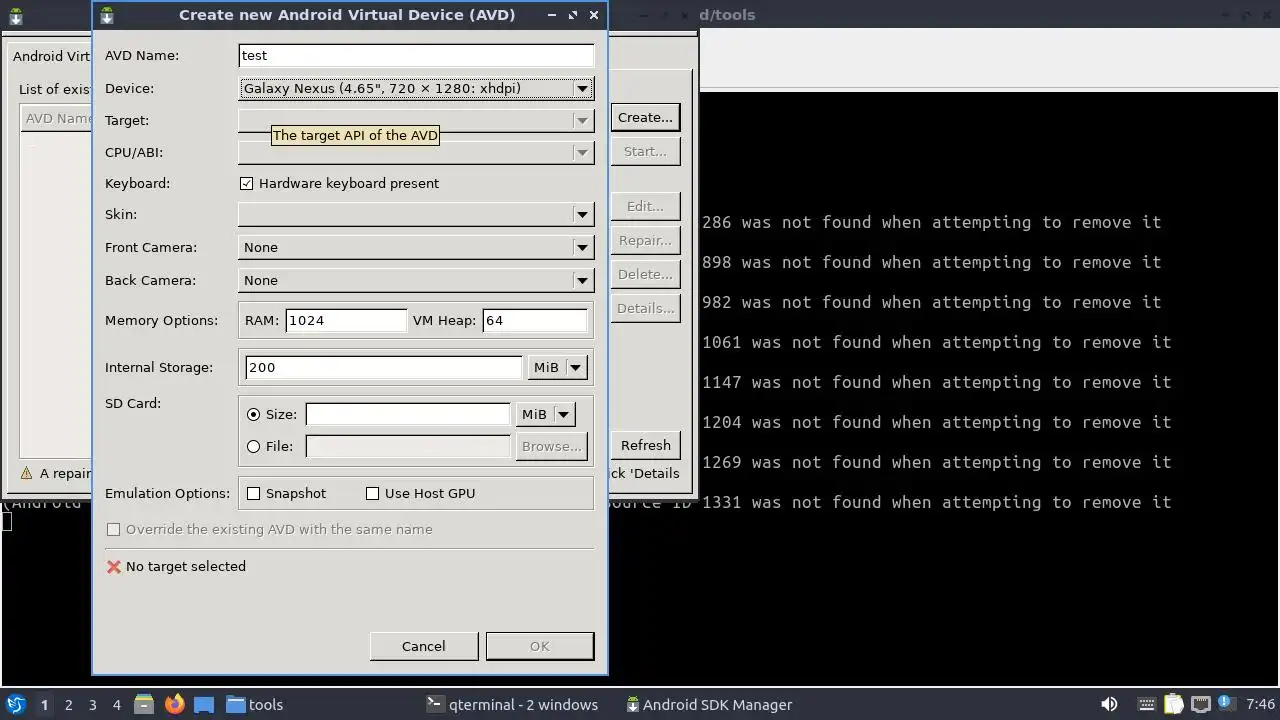Click the Refresh button in AVD Manager
This screenshot has height=720, width=1280.
(645, 445)
